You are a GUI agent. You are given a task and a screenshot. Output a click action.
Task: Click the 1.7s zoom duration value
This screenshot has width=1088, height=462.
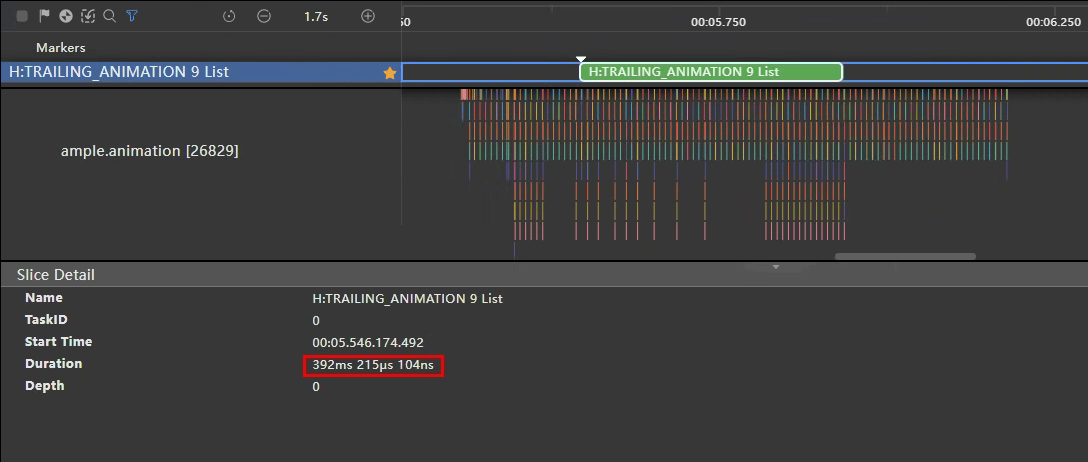point(316,16)
